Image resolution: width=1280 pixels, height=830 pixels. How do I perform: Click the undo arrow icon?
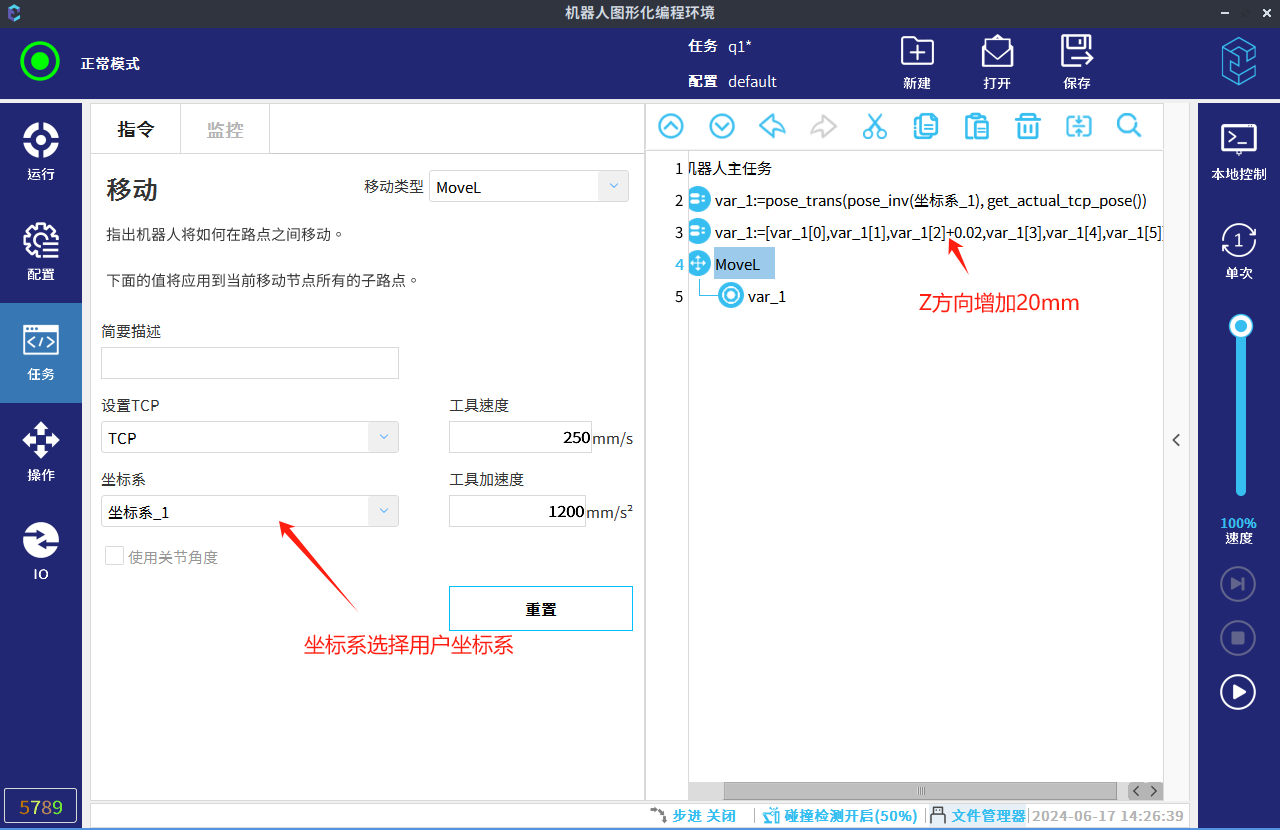772,127
